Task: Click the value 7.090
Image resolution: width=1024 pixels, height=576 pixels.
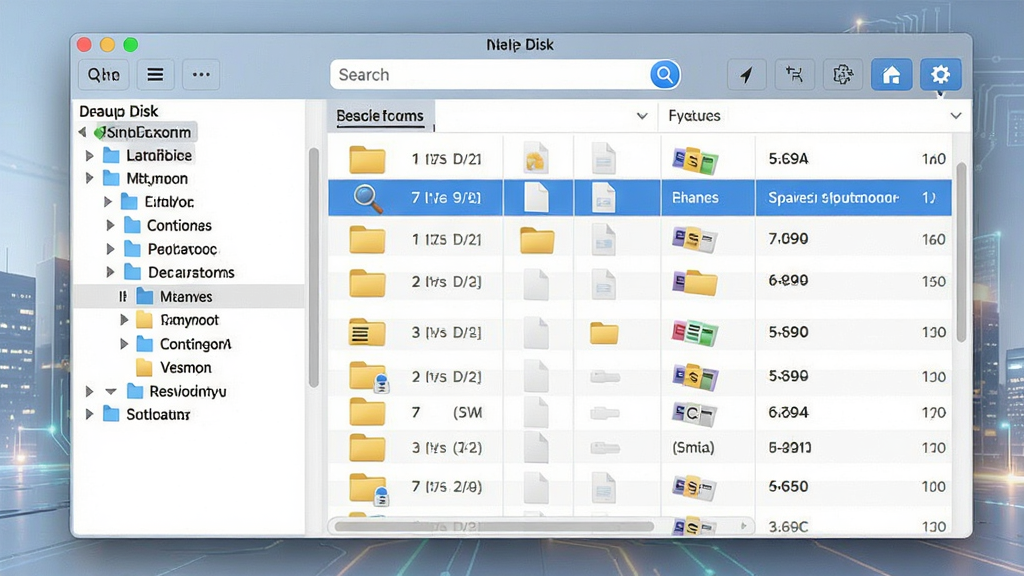Action: coord(788,239)
